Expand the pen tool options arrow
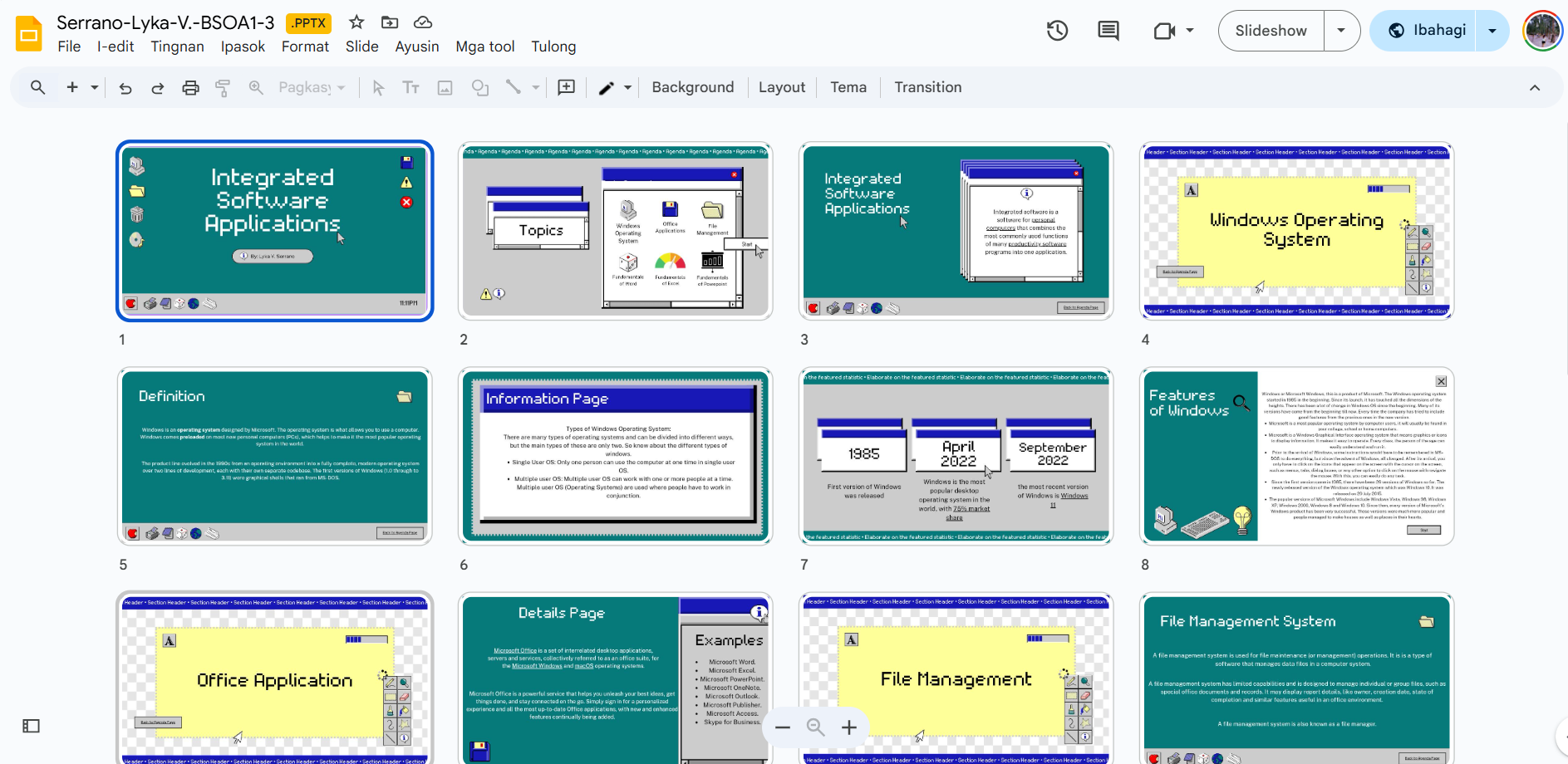Image resolution: width=1568 pixels, height=764 pixels. (627, 87)
